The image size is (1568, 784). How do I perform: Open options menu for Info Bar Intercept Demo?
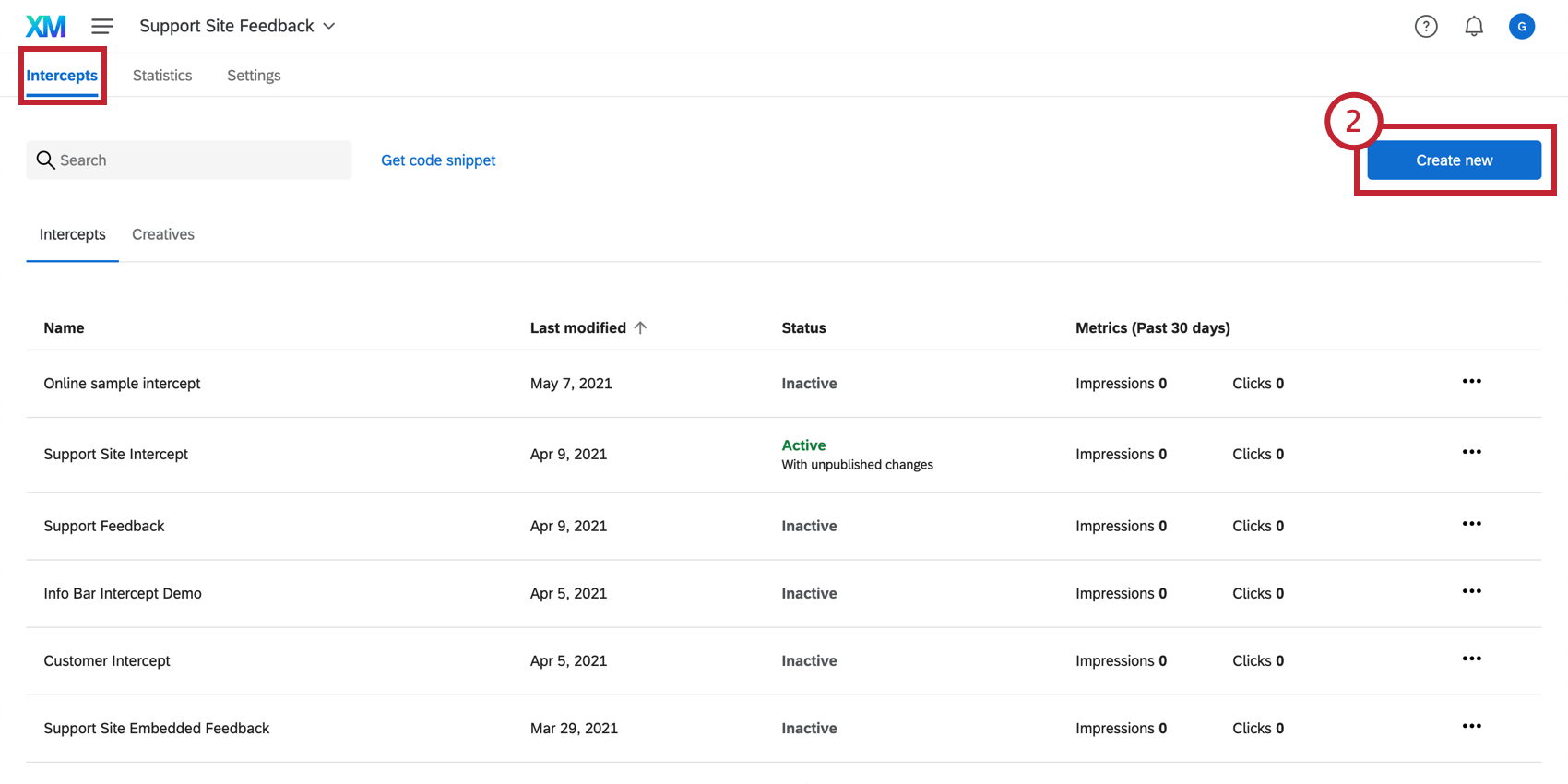(1471, 592)
